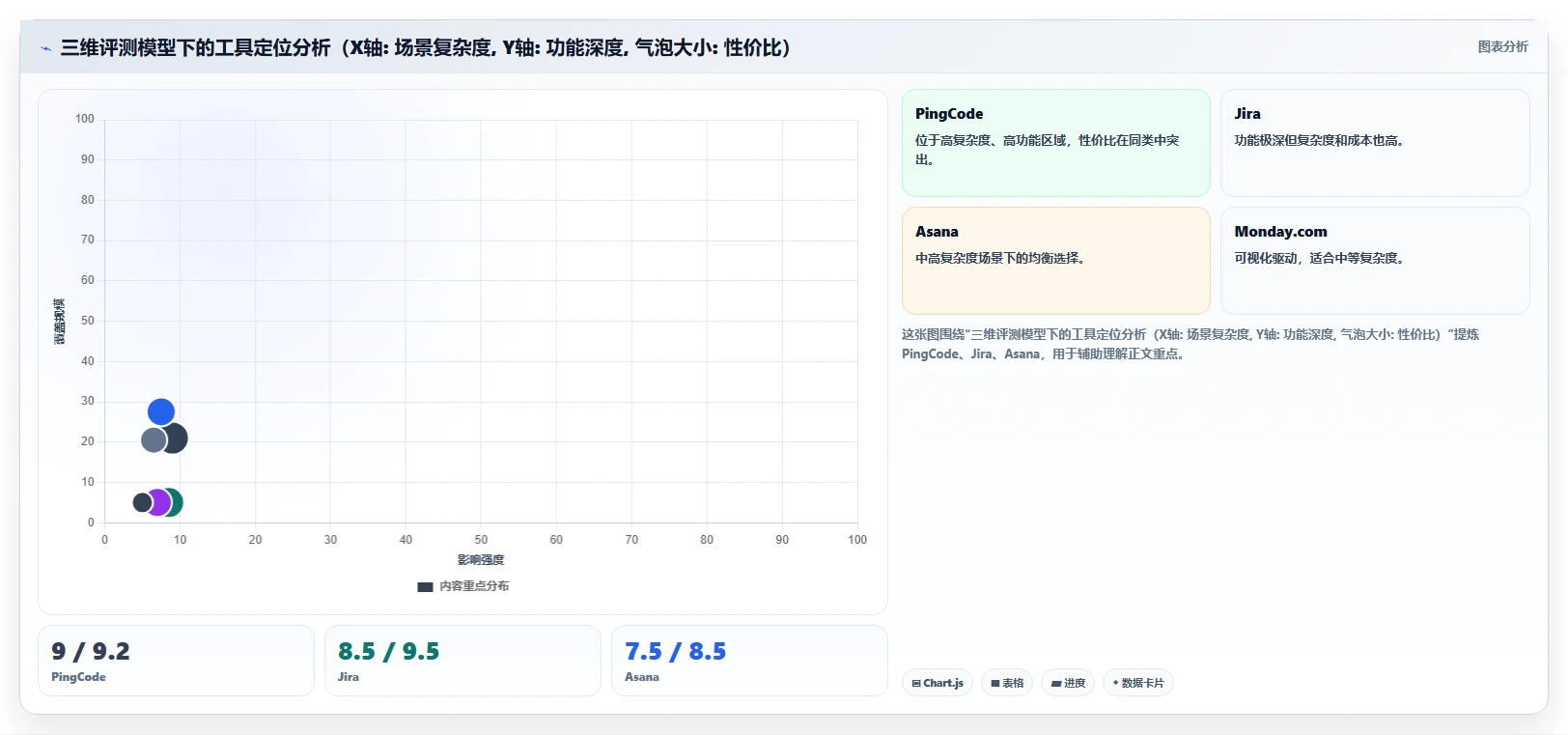
Task: Click the gray-blue bubble near y=20
Action: pos(154,440)
